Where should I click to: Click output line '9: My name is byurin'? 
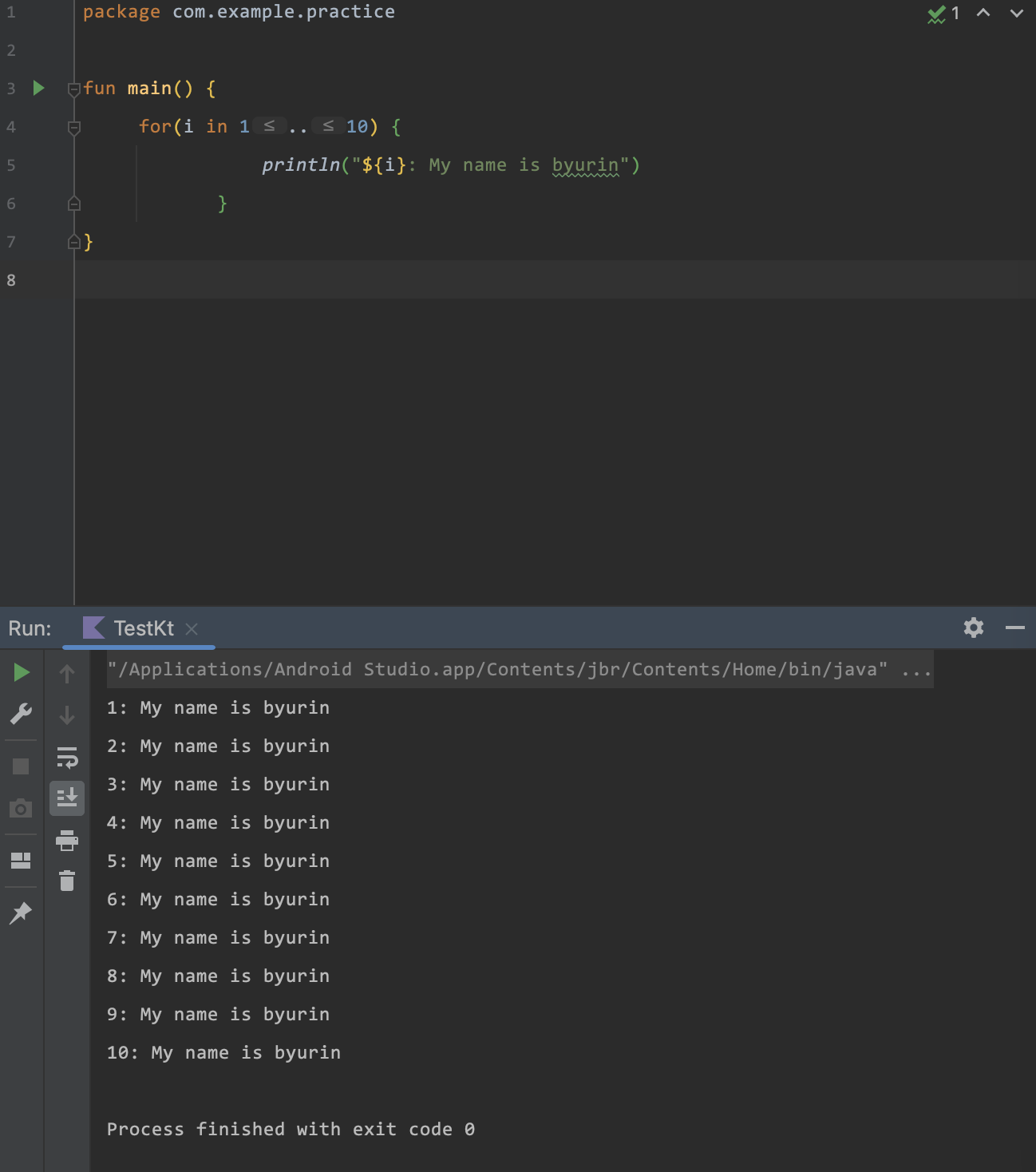coord(218,1015)
